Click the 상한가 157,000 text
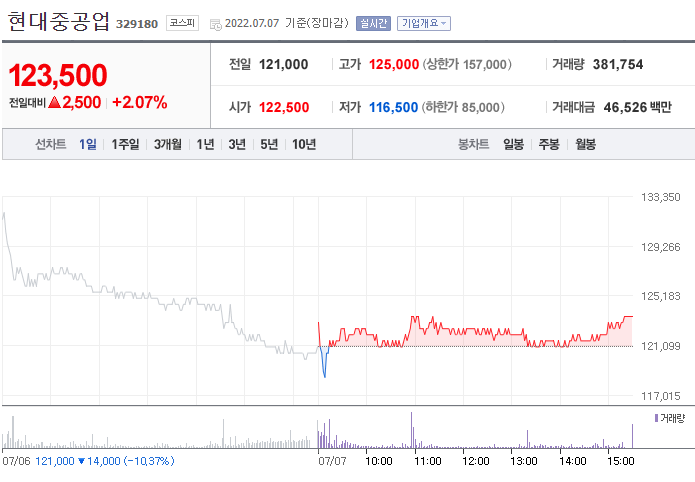This screenshot has width=695, height=482. pos(467,64)
